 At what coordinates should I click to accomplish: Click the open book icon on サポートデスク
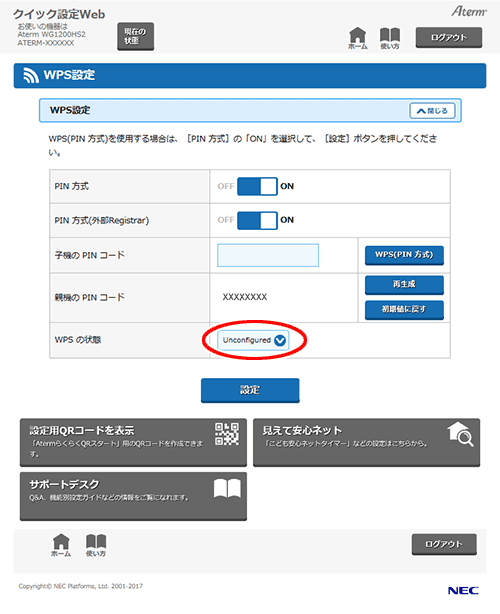point(227,488)
